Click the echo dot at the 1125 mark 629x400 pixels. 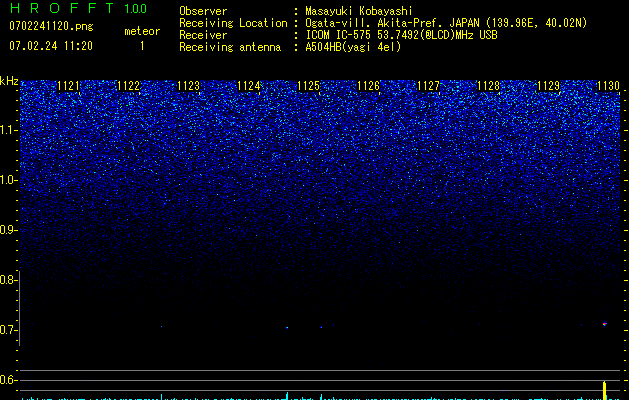(x=321, y=327)
